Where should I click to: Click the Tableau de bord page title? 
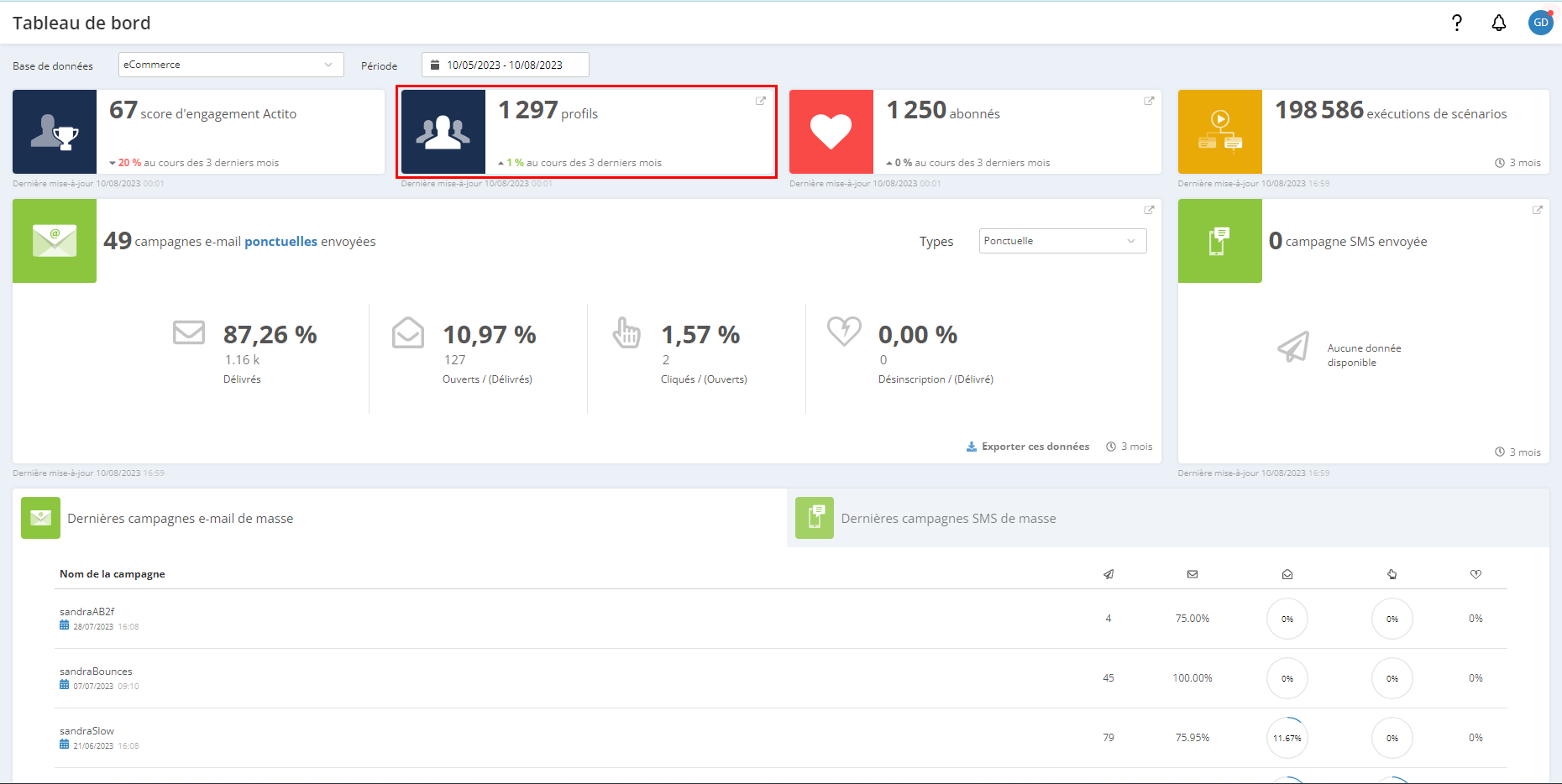(x=81, y=23)
